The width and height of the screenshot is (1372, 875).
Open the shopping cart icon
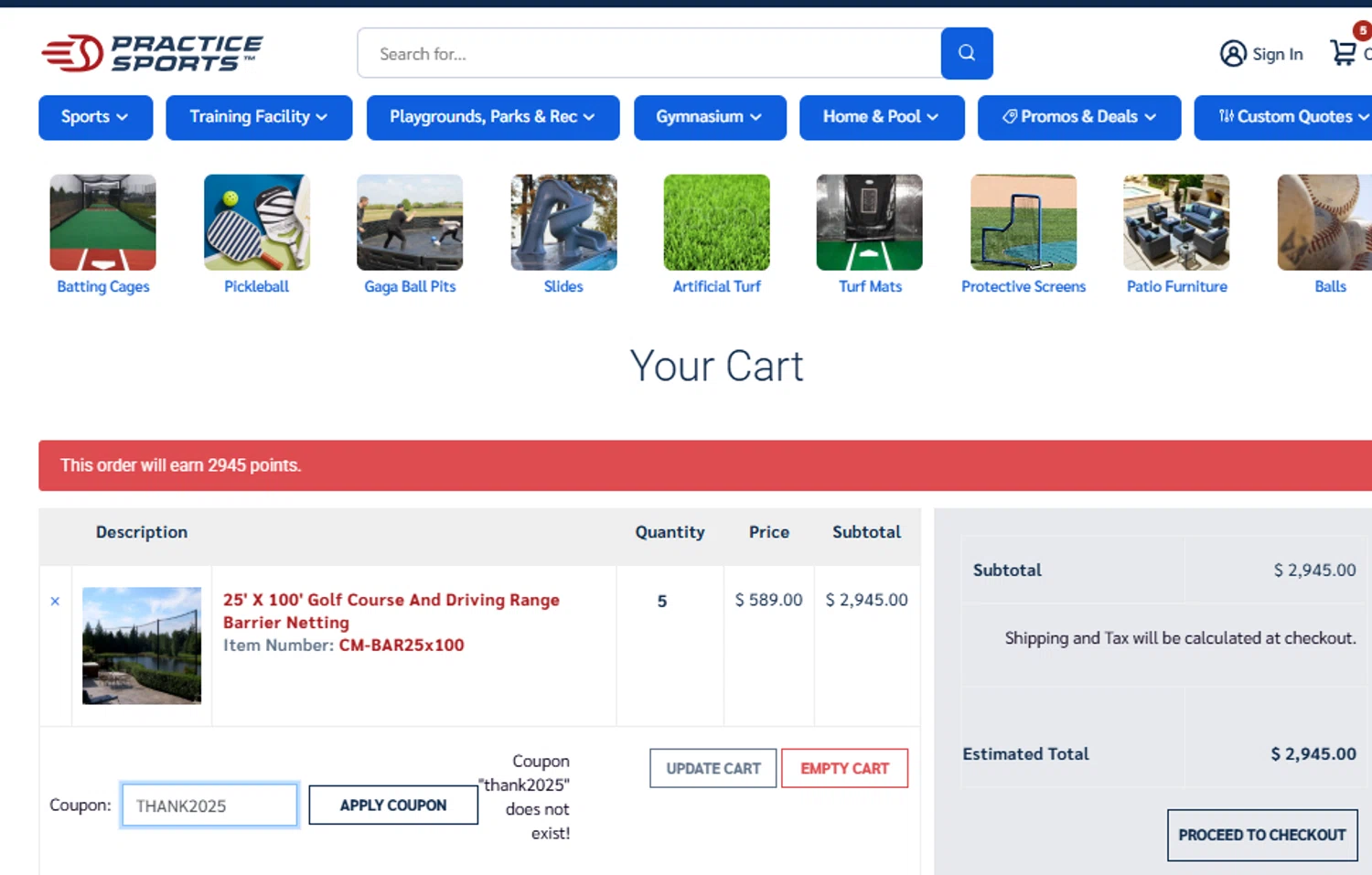click(1344, 52)
